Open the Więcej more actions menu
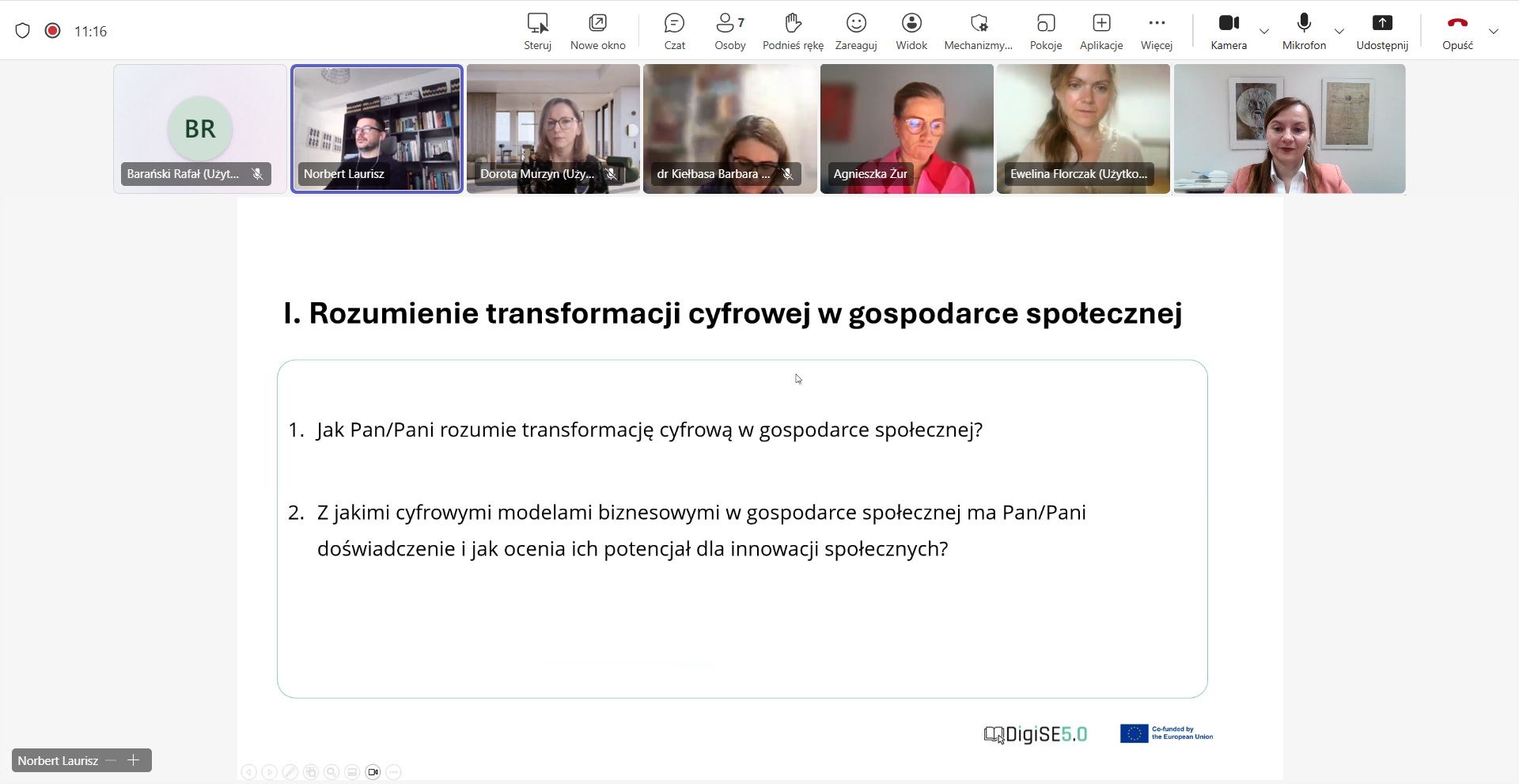Screen dimensions: 1519x784 point(1157,31)
